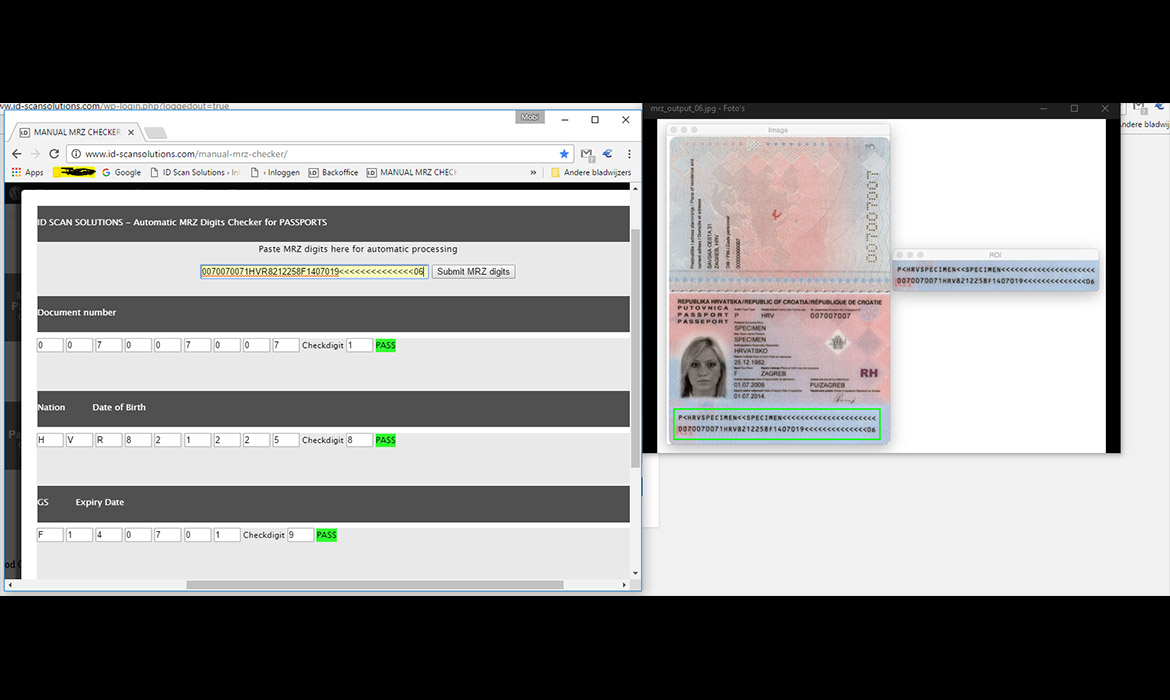Bookmark the page with the star icon
The height and width of the screenshot is (700, 1170).
pyautogui.click(x=564, y=154)
